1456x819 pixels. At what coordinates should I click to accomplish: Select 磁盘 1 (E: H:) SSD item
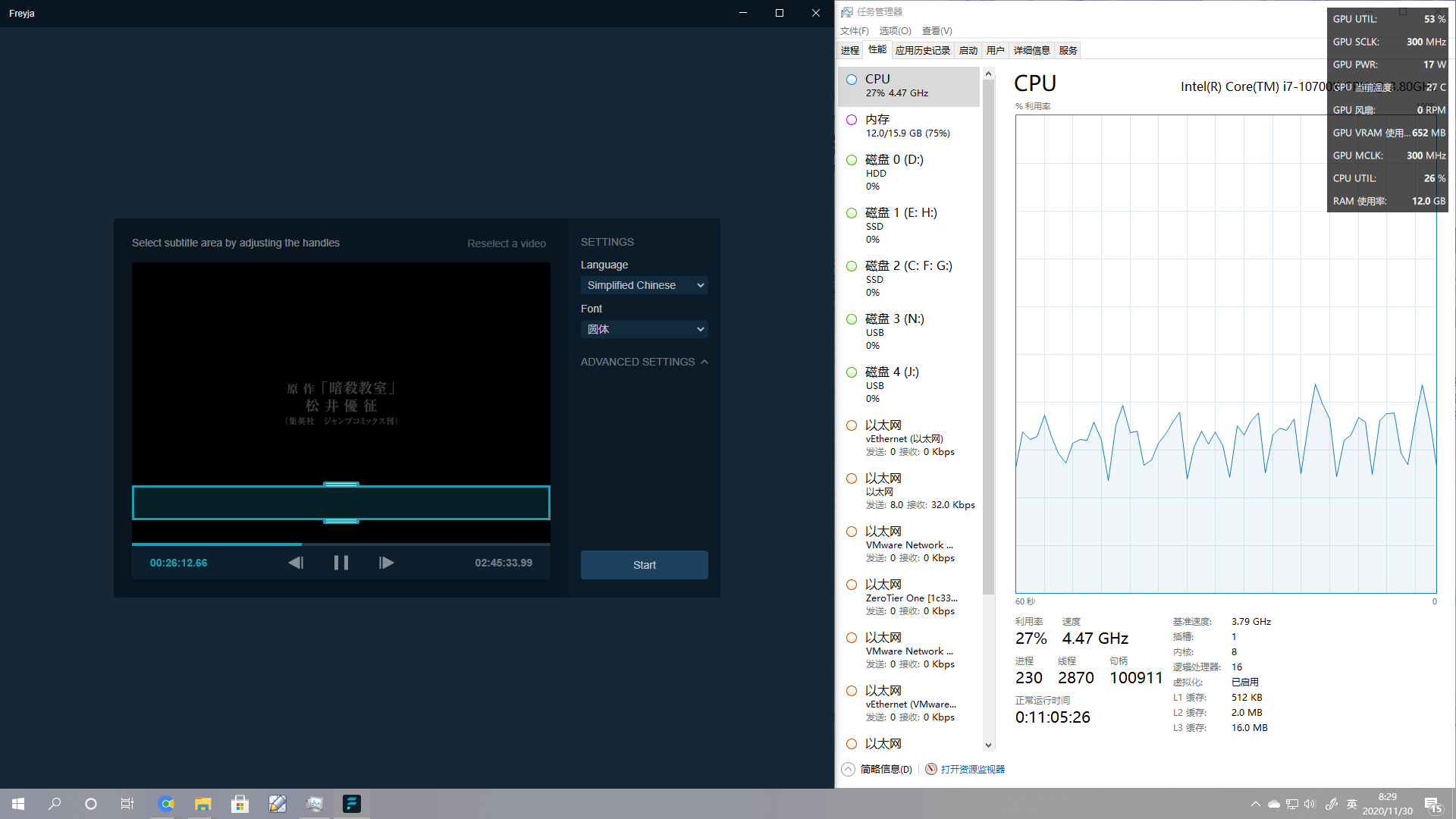[x=908, y=226]
